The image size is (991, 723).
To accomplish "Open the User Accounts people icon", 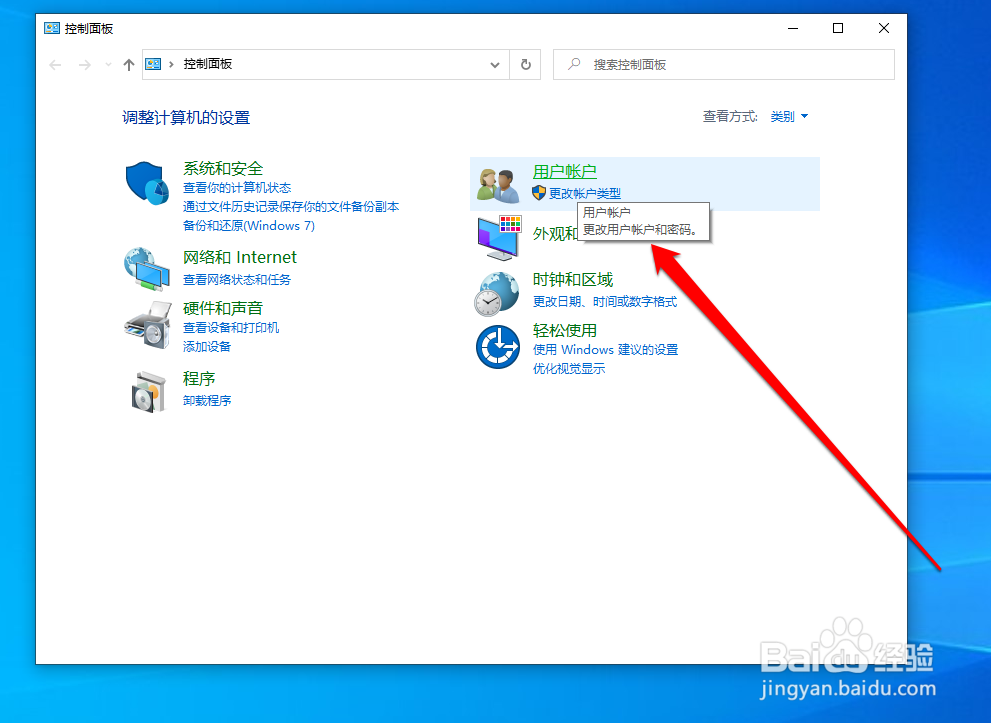I will tap(499, 185).
